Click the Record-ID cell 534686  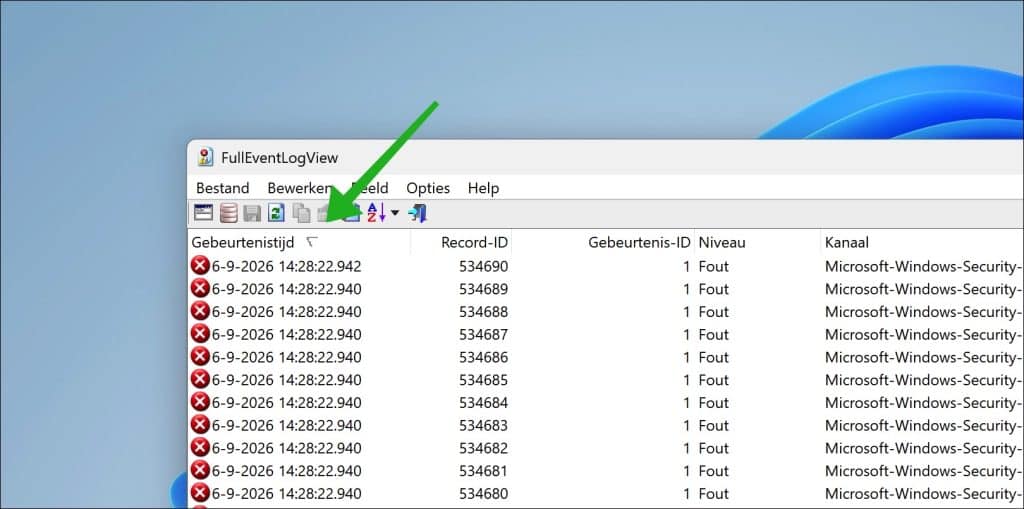[483, 357]
